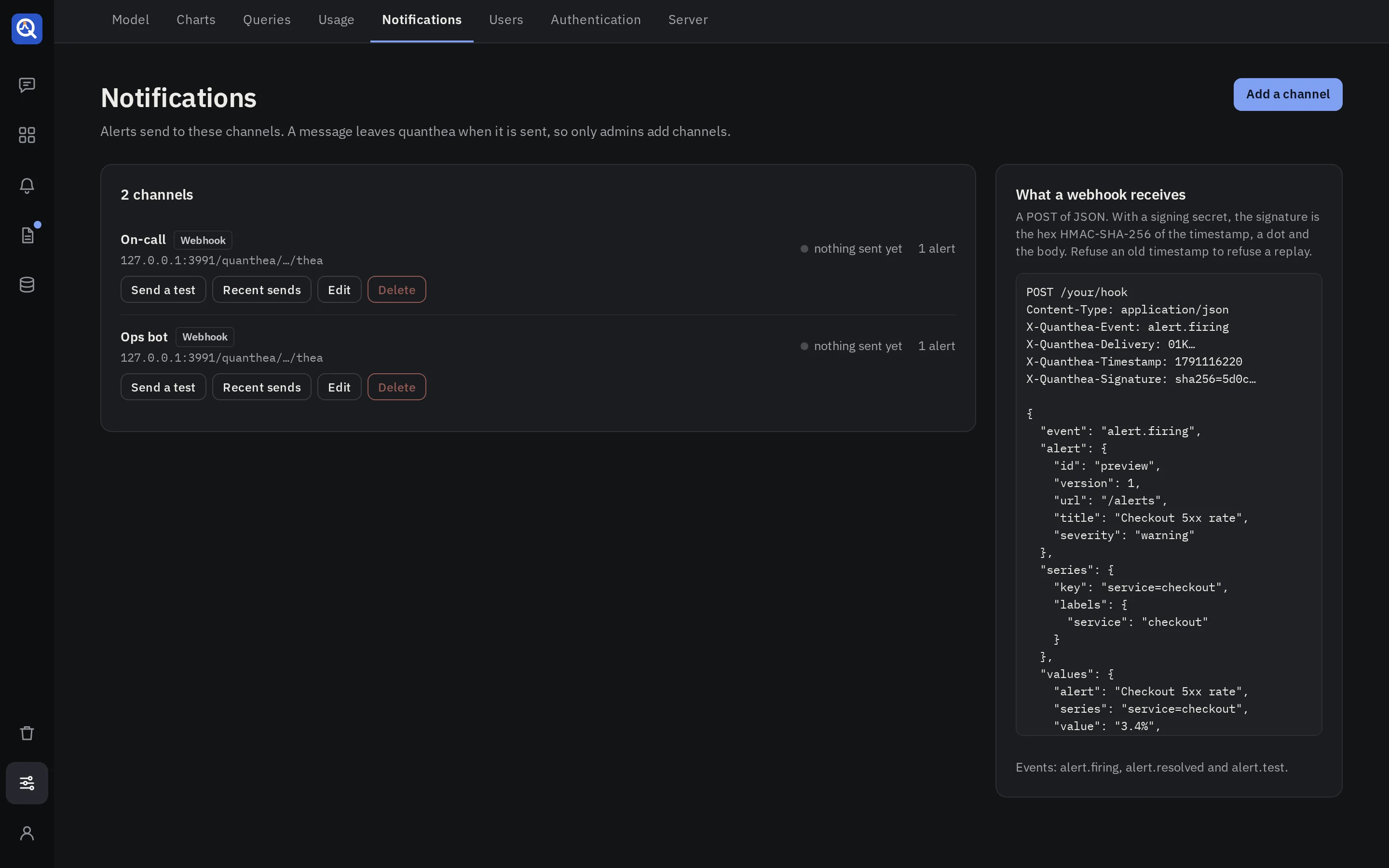Image resolution: width=1389 pixels, height=868 pixels.
Task: Click the Ops bot webhook URL text
Action: [x=221, y=358]
